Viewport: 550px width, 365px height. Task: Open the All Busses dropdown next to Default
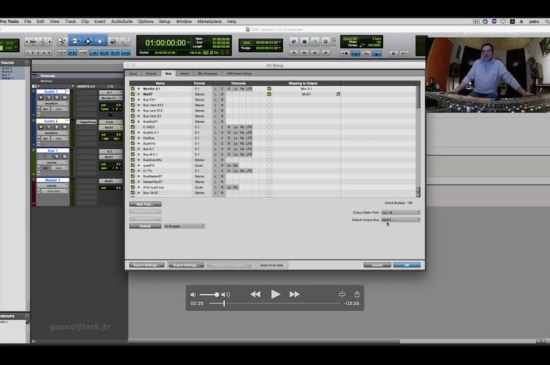pos(184,226)
